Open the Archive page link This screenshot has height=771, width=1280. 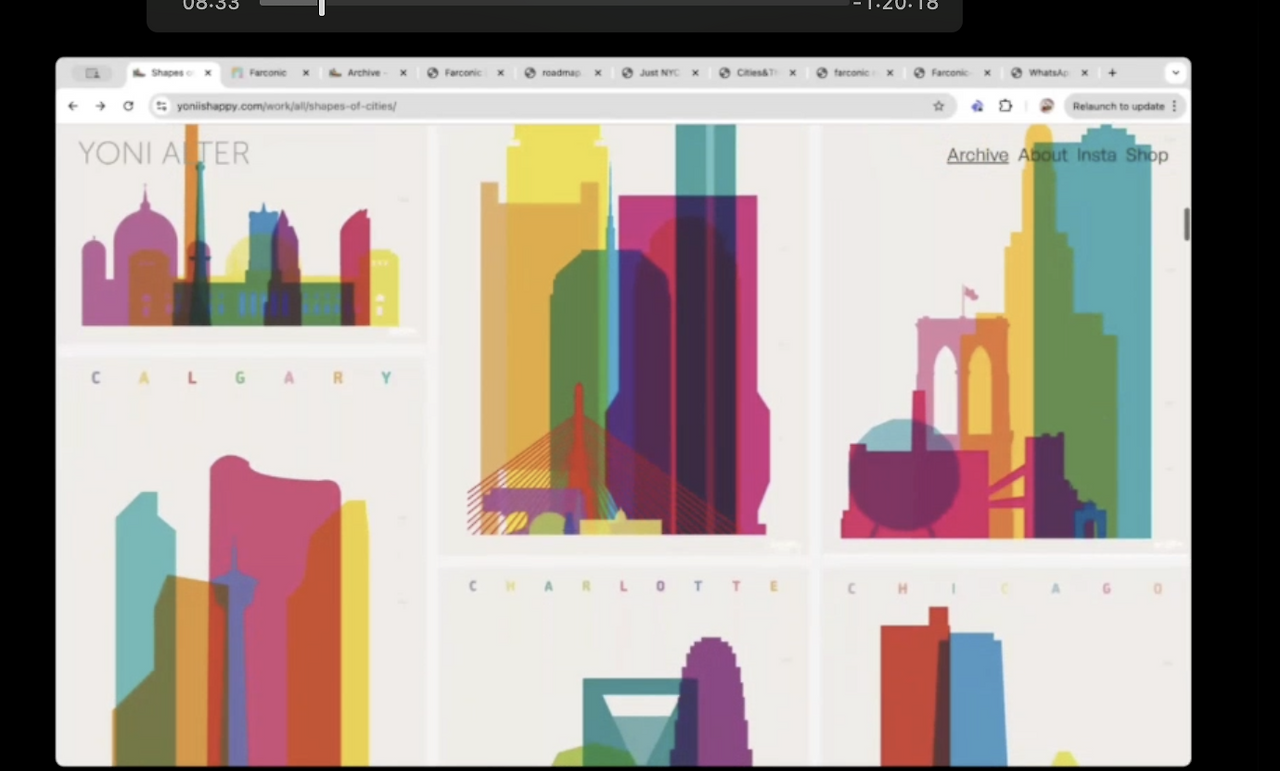977,155
